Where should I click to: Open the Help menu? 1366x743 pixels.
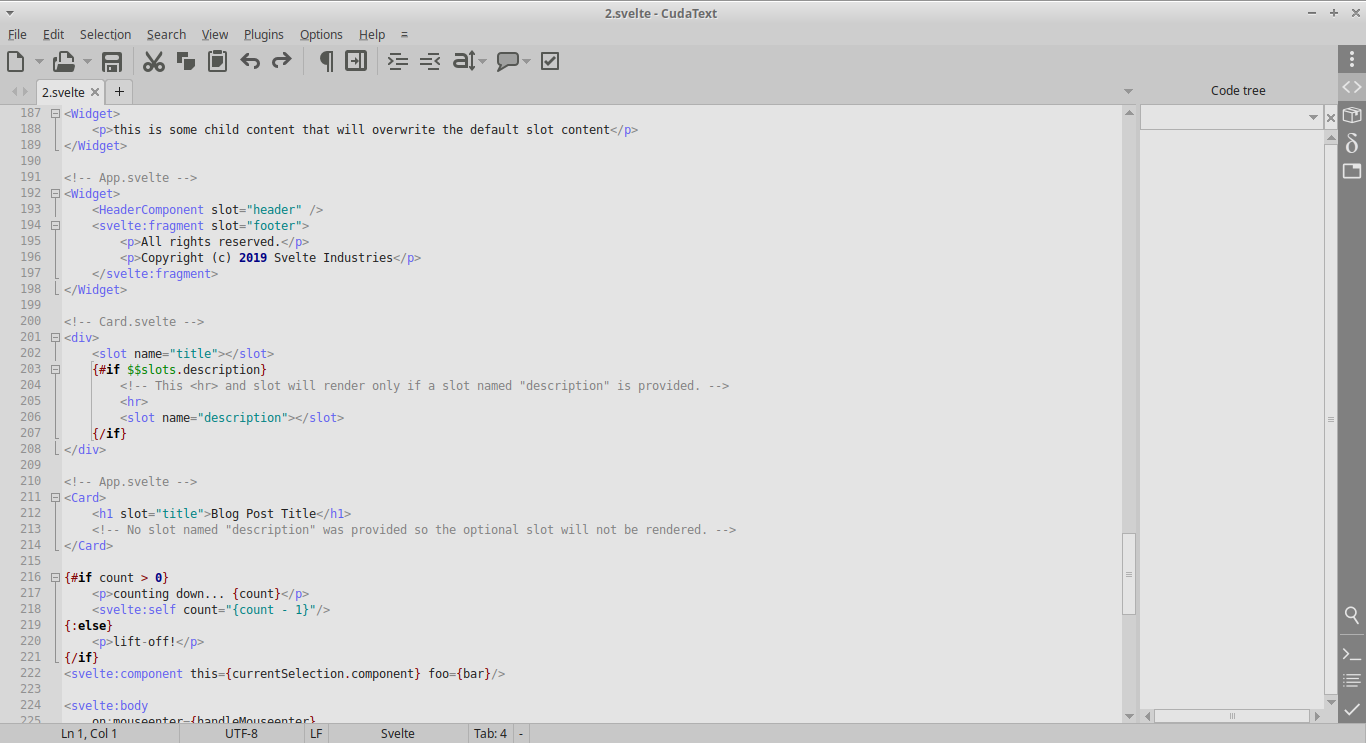click(372, 34)
